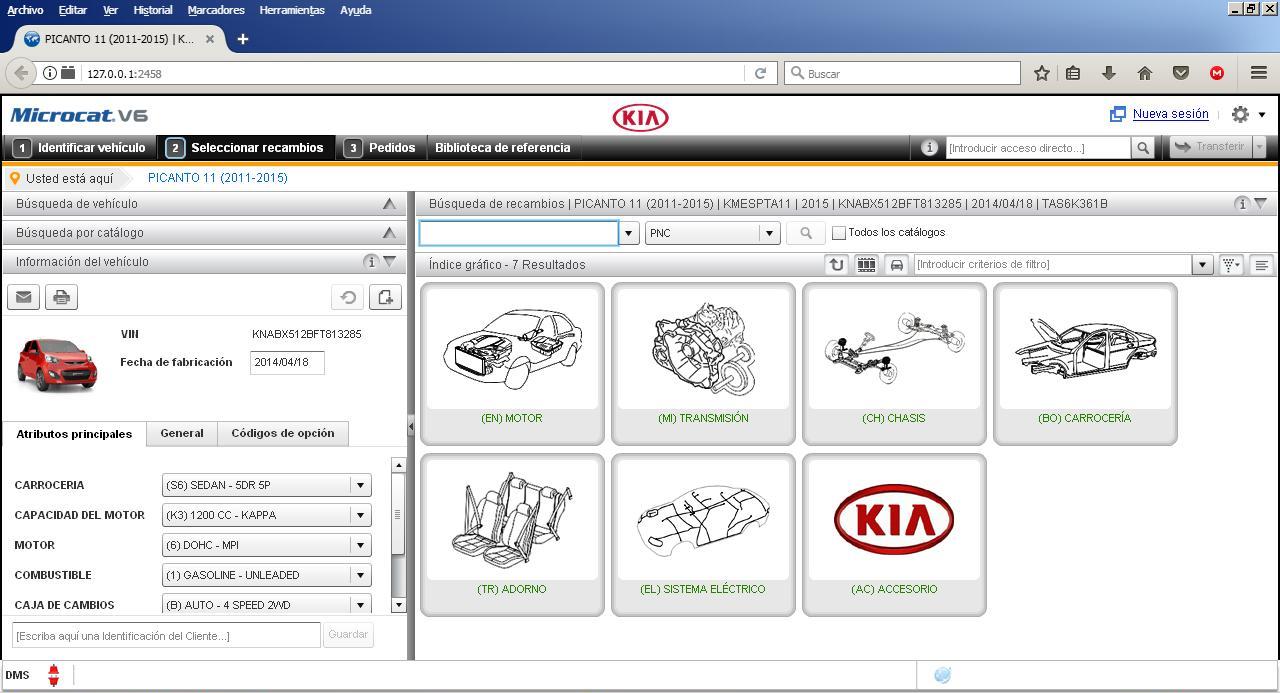Click the Fecha de fabricación date field
Viewport: 1280px width, 693px height.
[x=287, y=363]
